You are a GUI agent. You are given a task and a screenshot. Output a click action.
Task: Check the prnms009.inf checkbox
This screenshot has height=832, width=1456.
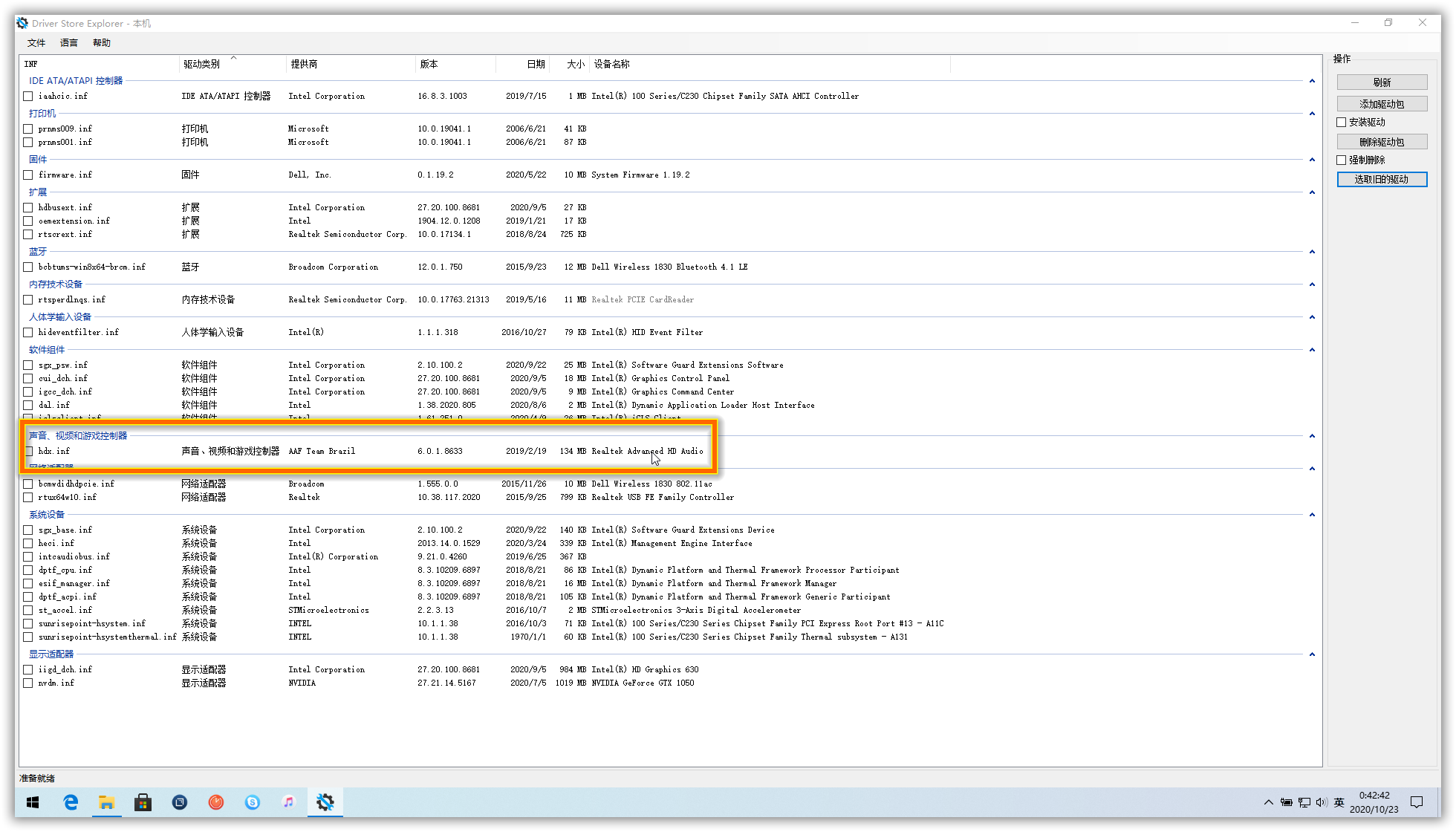tap(28, 129)
